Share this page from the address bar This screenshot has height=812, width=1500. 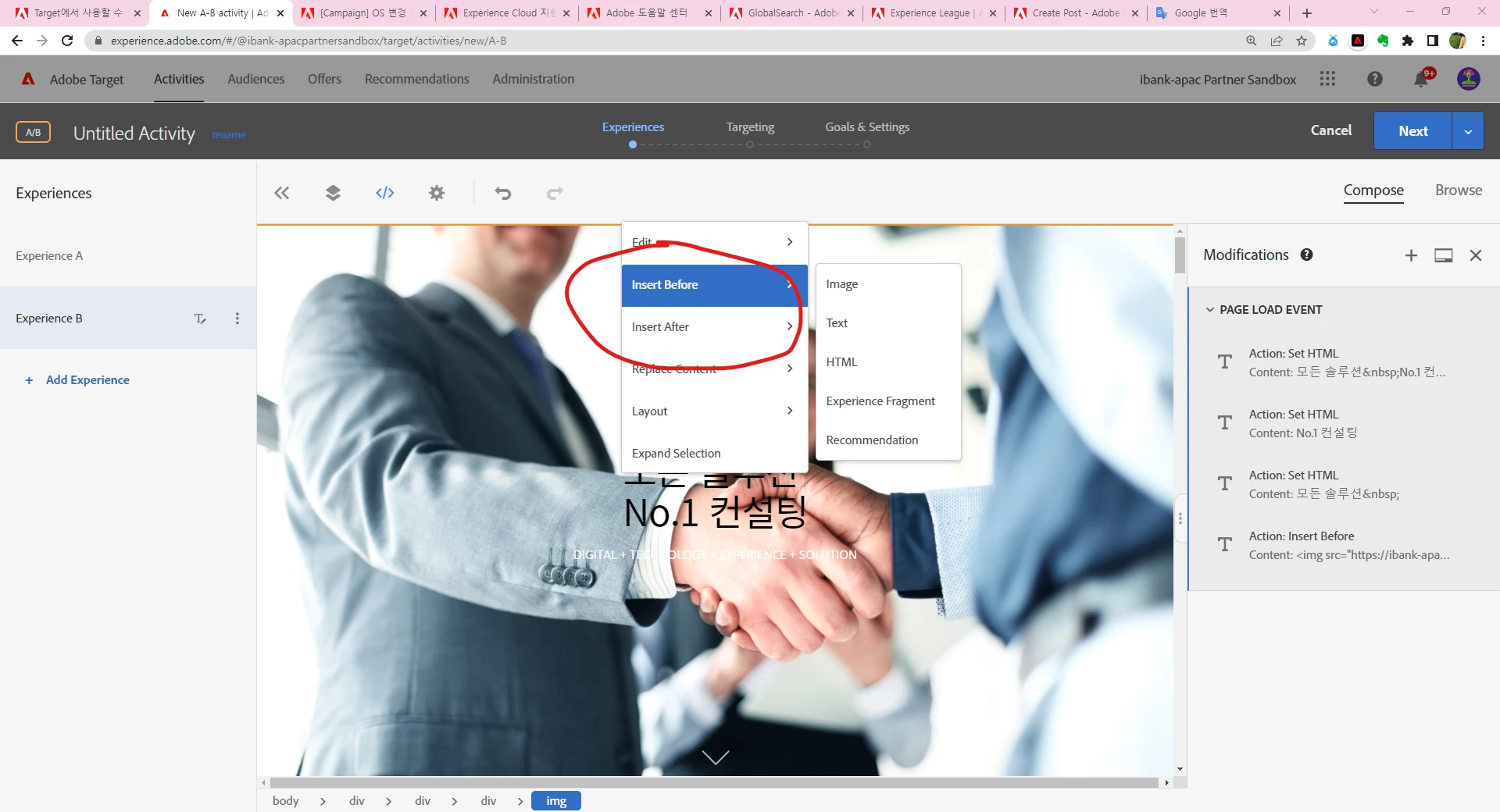[x=1277, y=41]
